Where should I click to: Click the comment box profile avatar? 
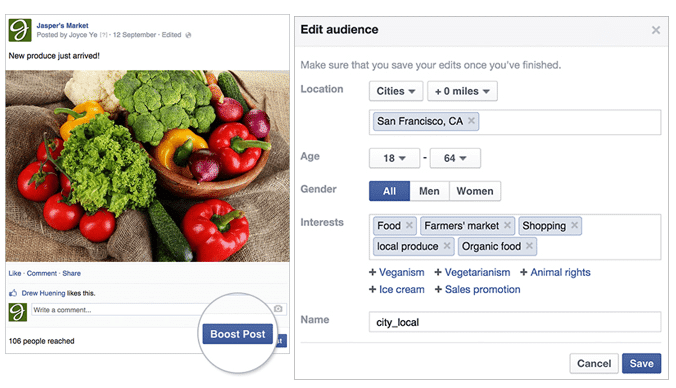tap(18, 312)
